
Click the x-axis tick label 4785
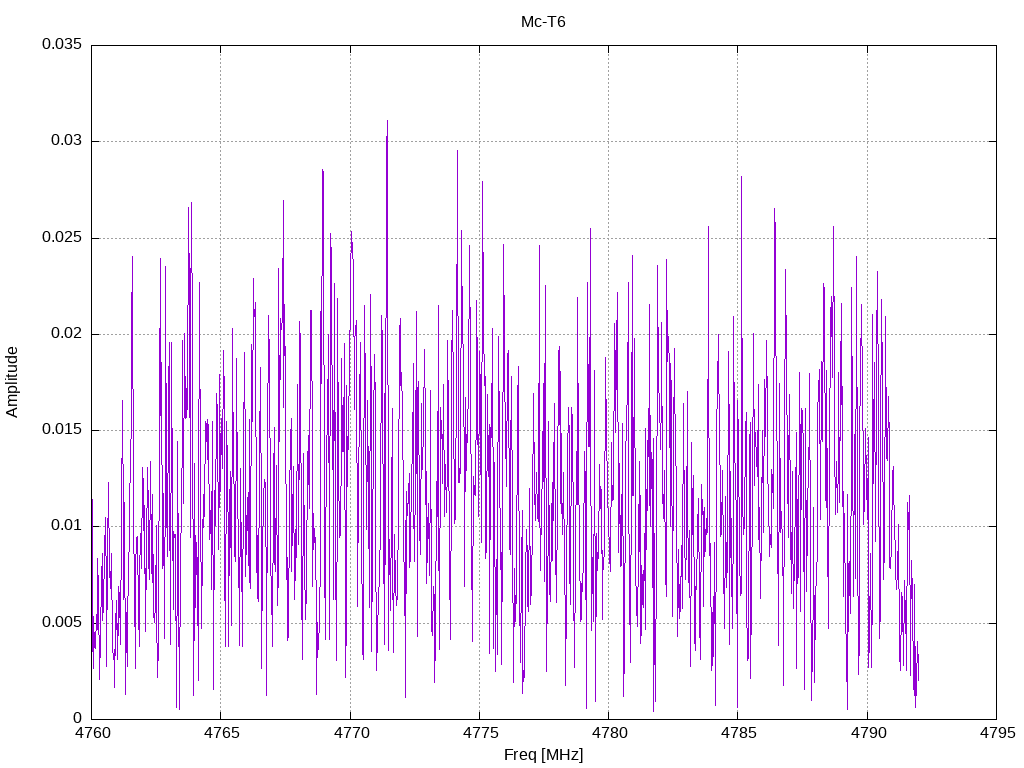739,733
